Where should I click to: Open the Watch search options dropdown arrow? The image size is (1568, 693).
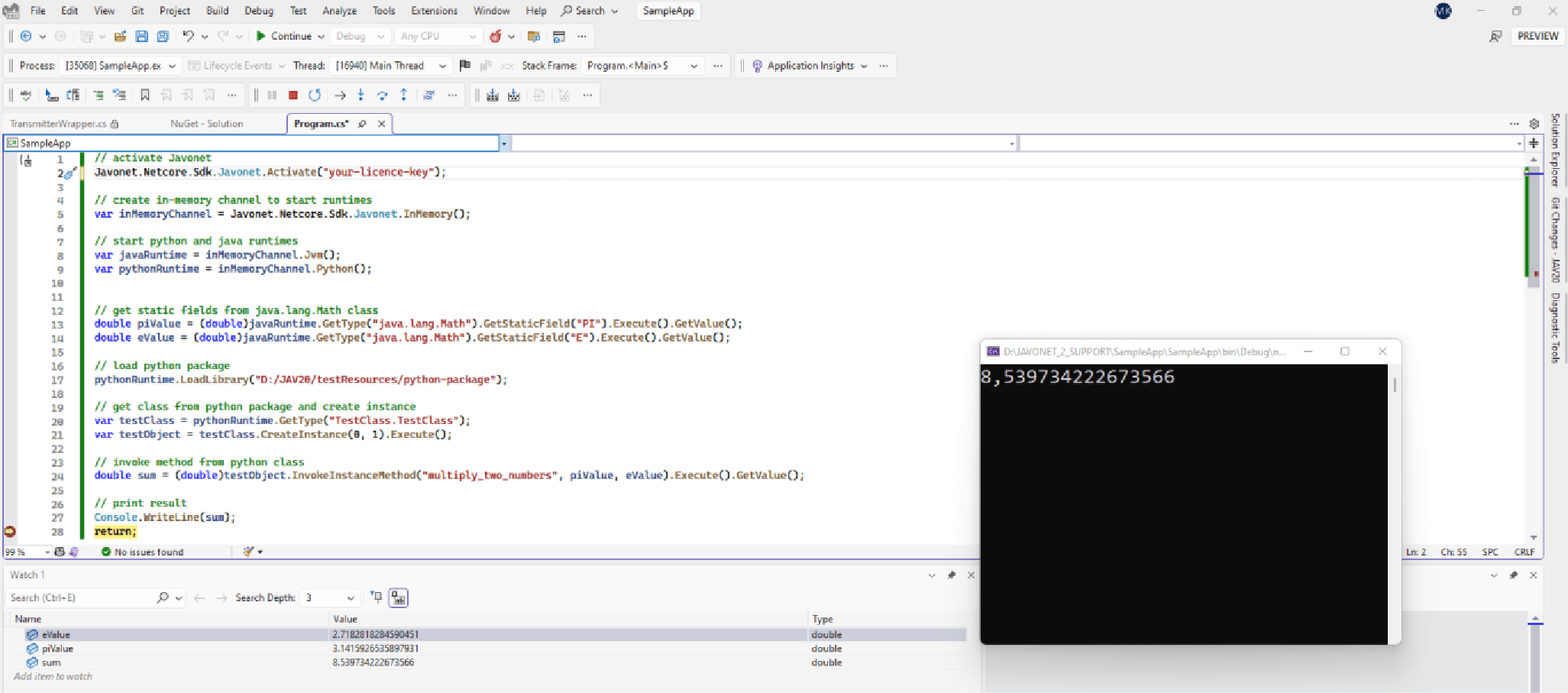[179, 597]
